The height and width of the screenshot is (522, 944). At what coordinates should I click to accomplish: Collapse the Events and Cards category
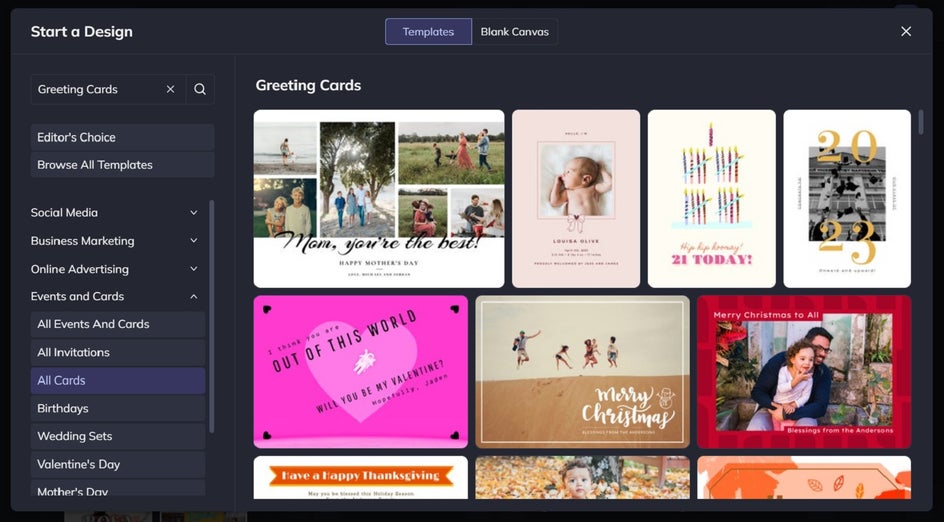click(x=114, y=296)
